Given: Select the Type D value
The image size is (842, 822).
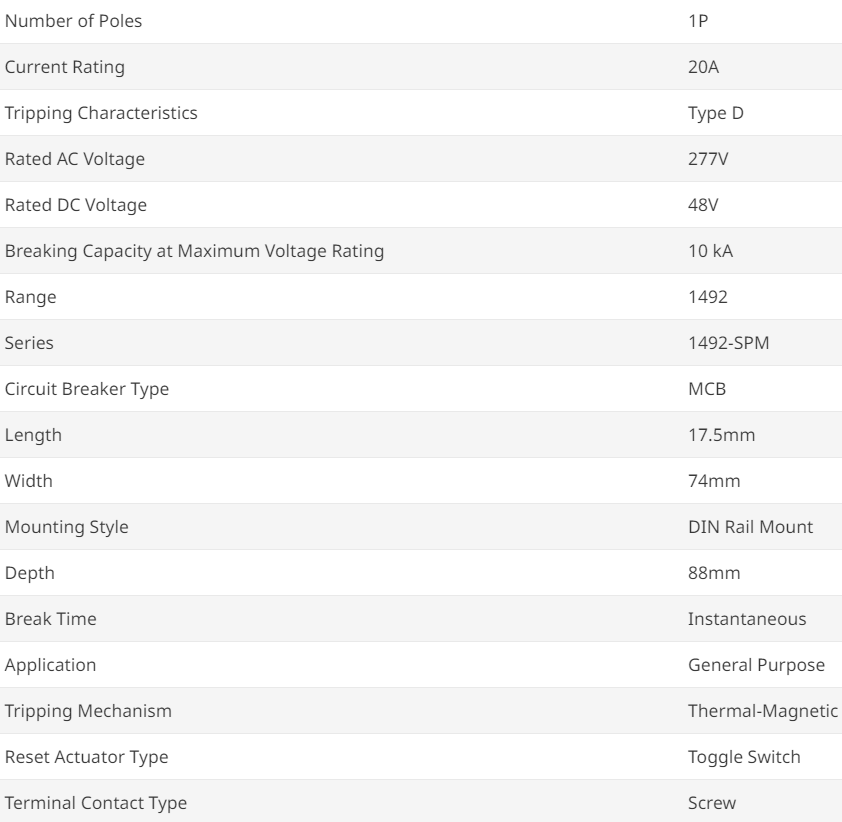Looking at the screenshot, I should tap(715, 113).
